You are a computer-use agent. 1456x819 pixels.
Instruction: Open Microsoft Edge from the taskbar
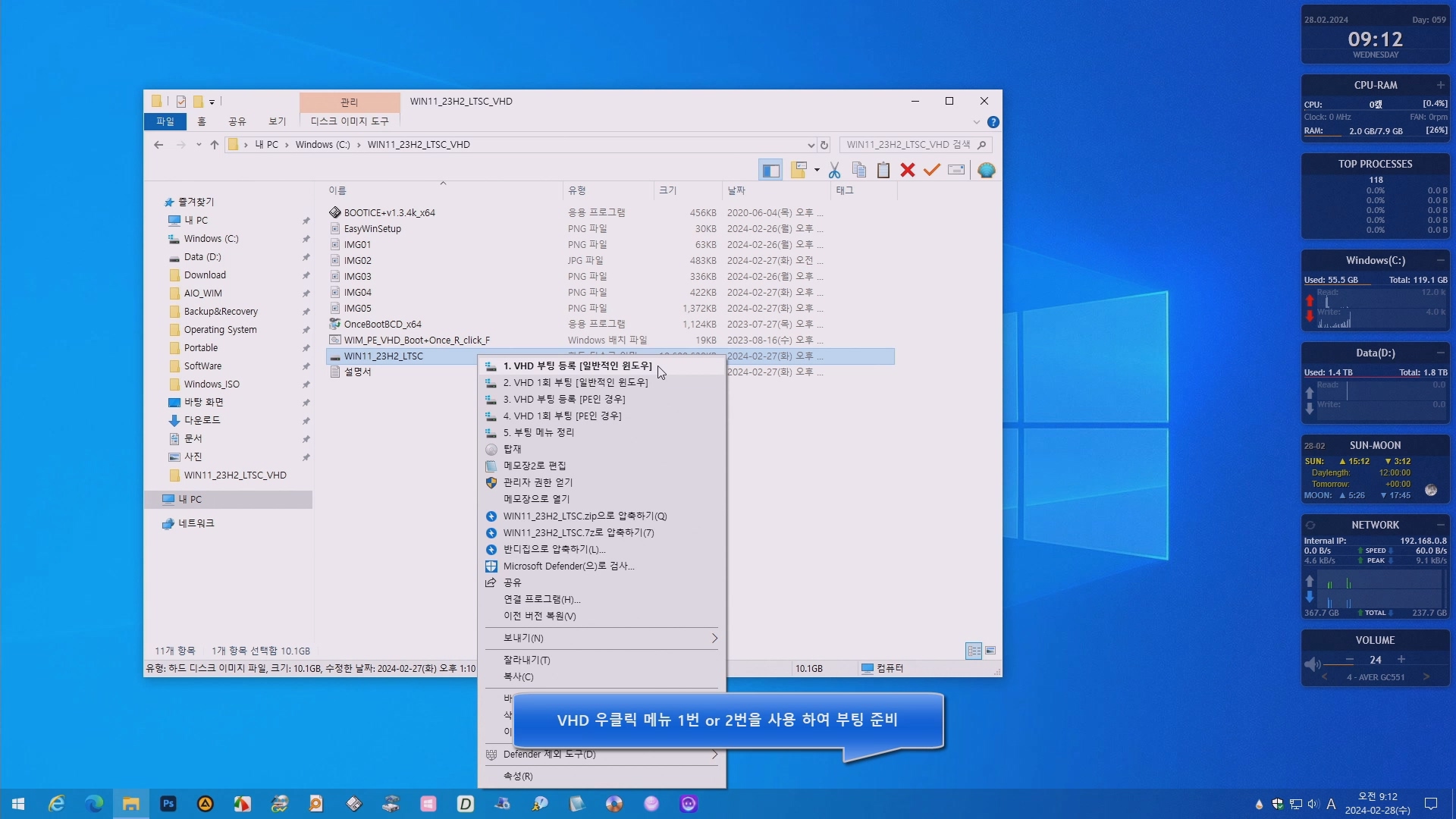[x=94, y=804]
